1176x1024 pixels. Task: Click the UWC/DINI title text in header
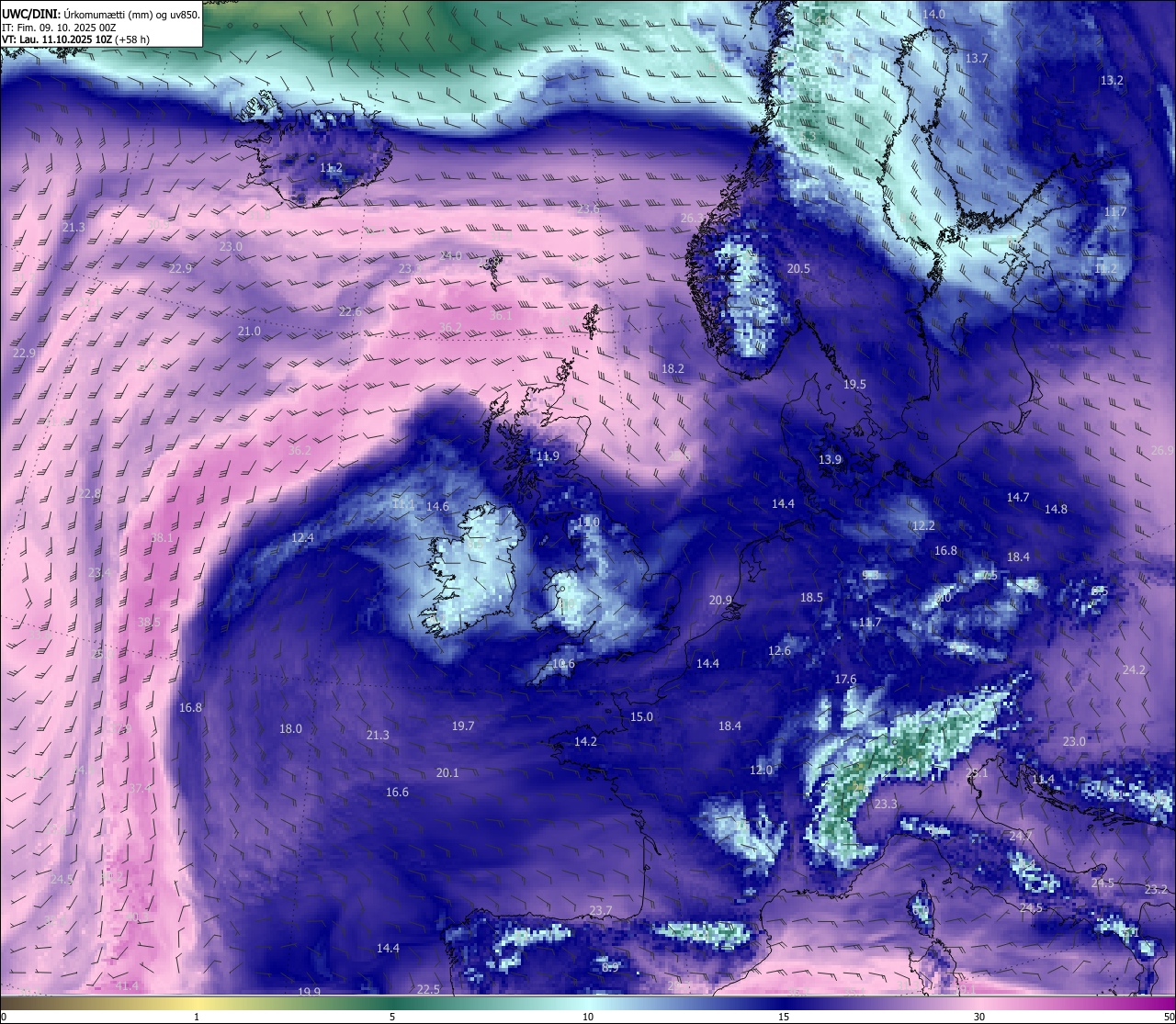click(101, 14)
